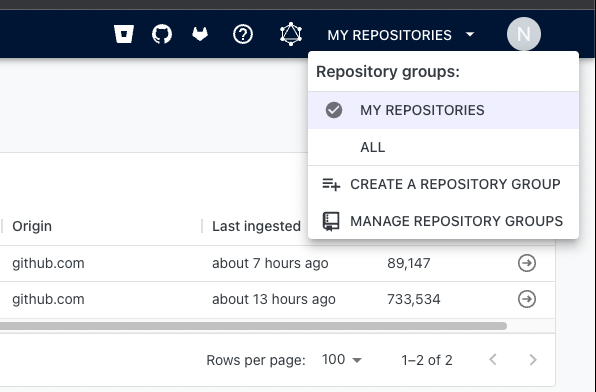The image size is (596, 392).
Task: Sort by Origin column header
Action: click(32, 226)
